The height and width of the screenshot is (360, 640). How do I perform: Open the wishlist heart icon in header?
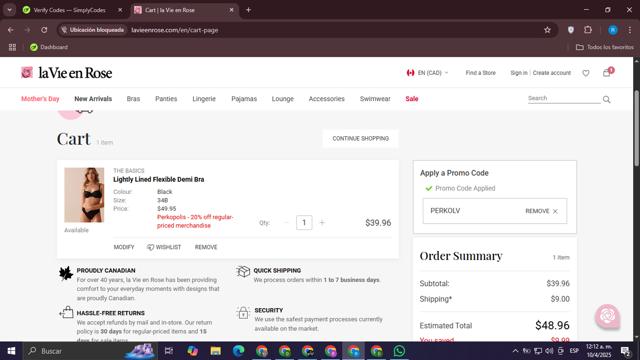pyautogui.click(x=586, y=73)
